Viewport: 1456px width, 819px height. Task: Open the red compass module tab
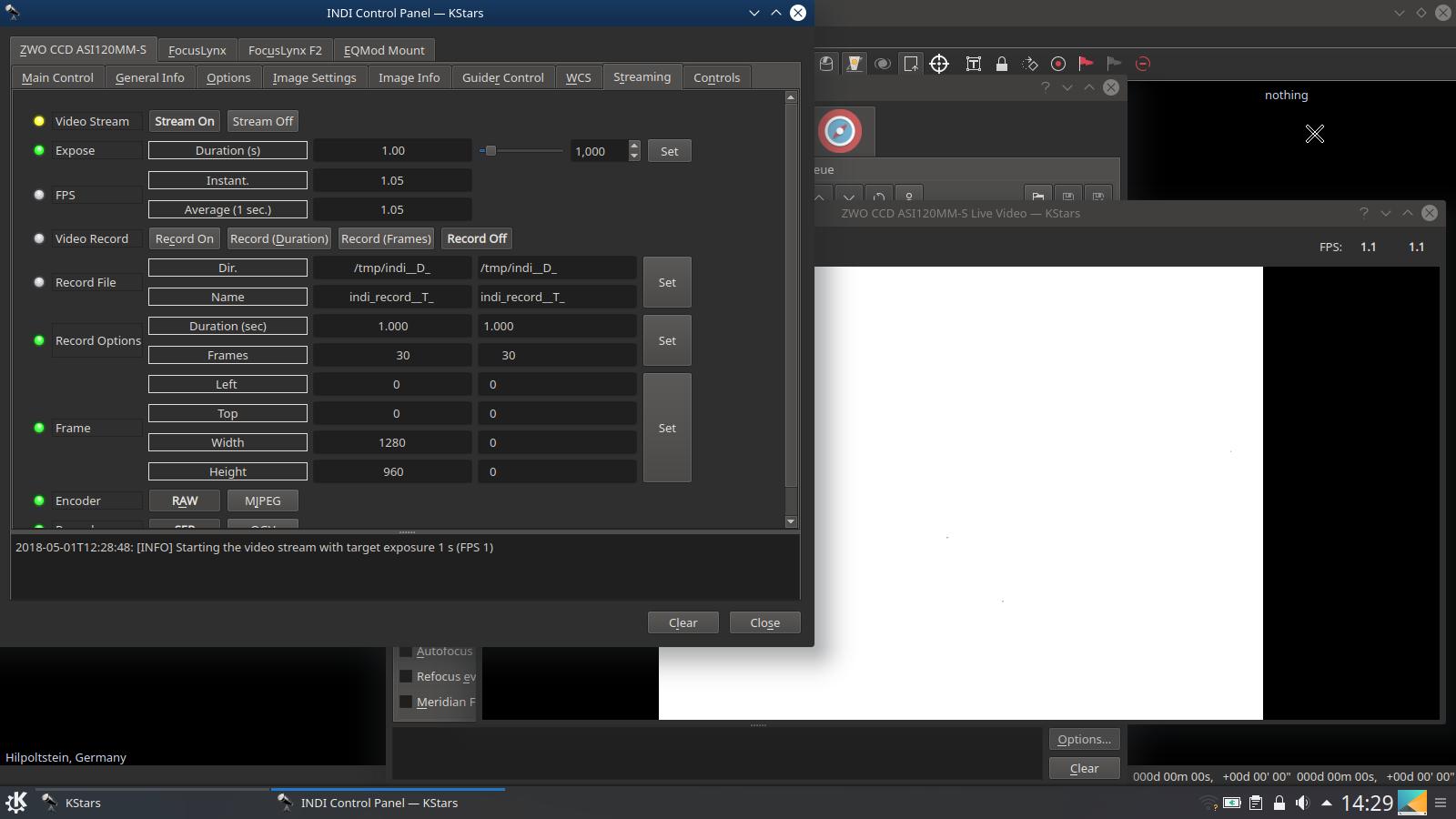coord(840,131)
